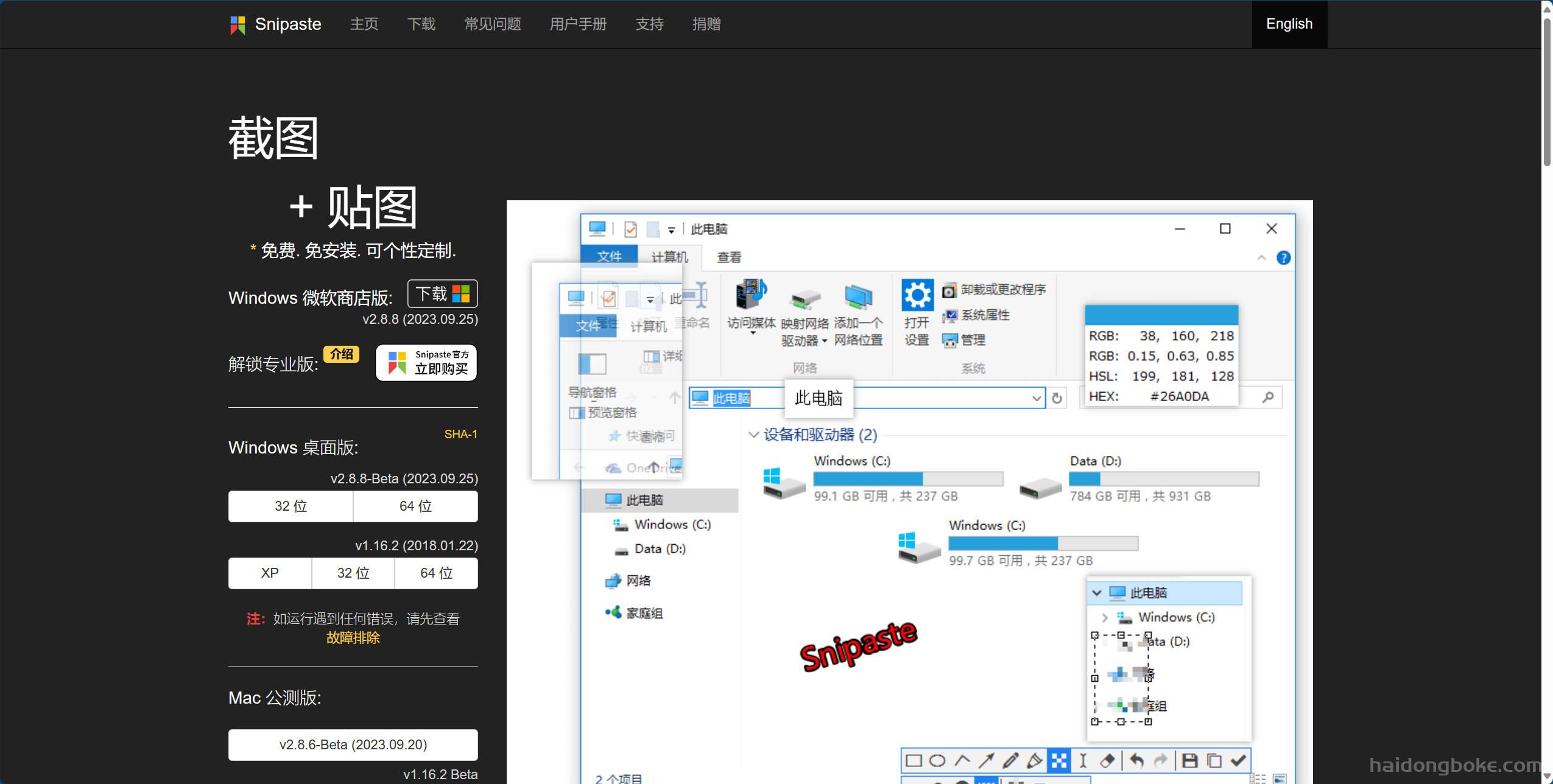
Task: Click 系统属性 in the ribbon
Action: (976, 315)
